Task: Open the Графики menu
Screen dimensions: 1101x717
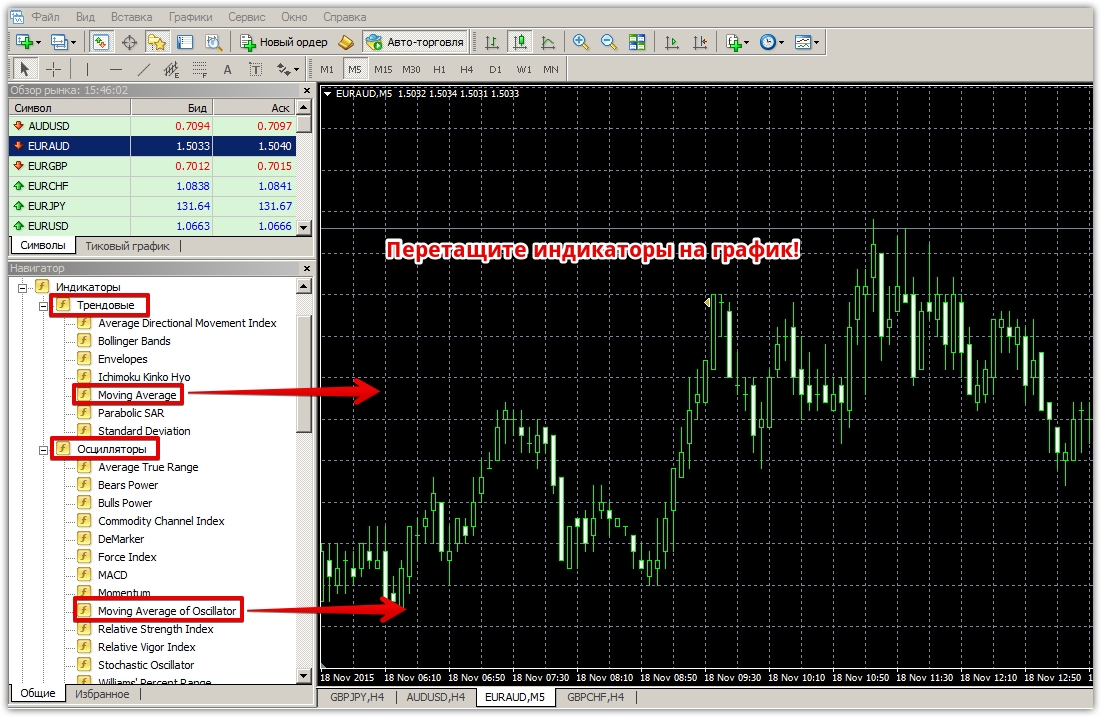Action: [x=190, y=17]
